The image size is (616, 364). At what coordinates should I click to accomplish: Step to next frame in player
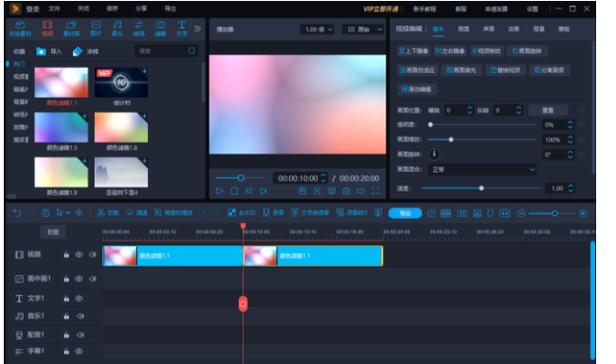pyautogui.click(x=263, y=191)
